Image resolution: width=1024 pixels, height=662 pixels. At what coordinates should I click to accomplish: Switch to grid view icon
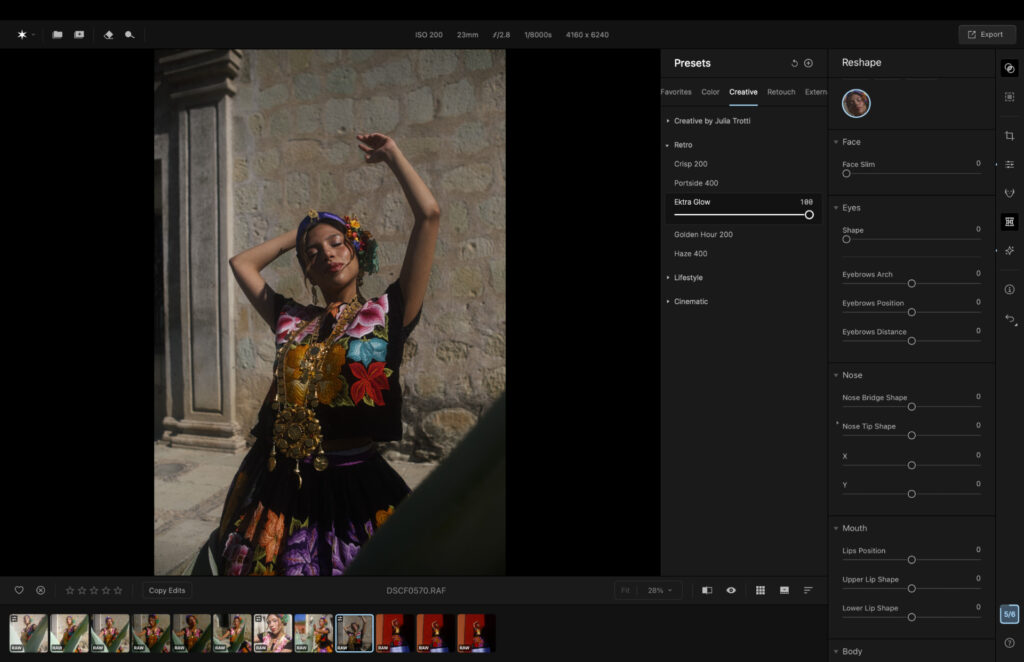[760, 590]
